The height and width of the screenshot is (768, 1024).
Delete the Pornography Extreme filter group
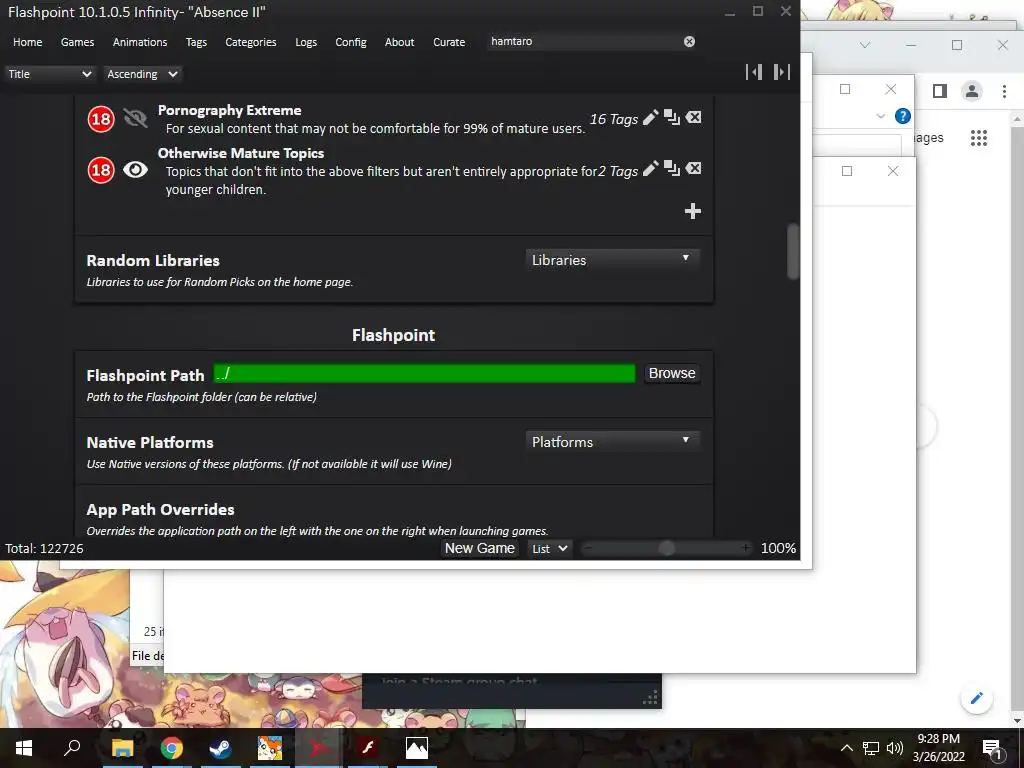pyautogui.click(x=694, y=118)
